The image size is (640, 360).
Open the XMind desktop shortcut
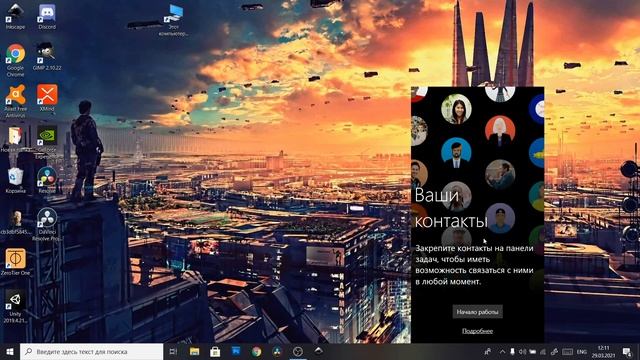[47, 98]
